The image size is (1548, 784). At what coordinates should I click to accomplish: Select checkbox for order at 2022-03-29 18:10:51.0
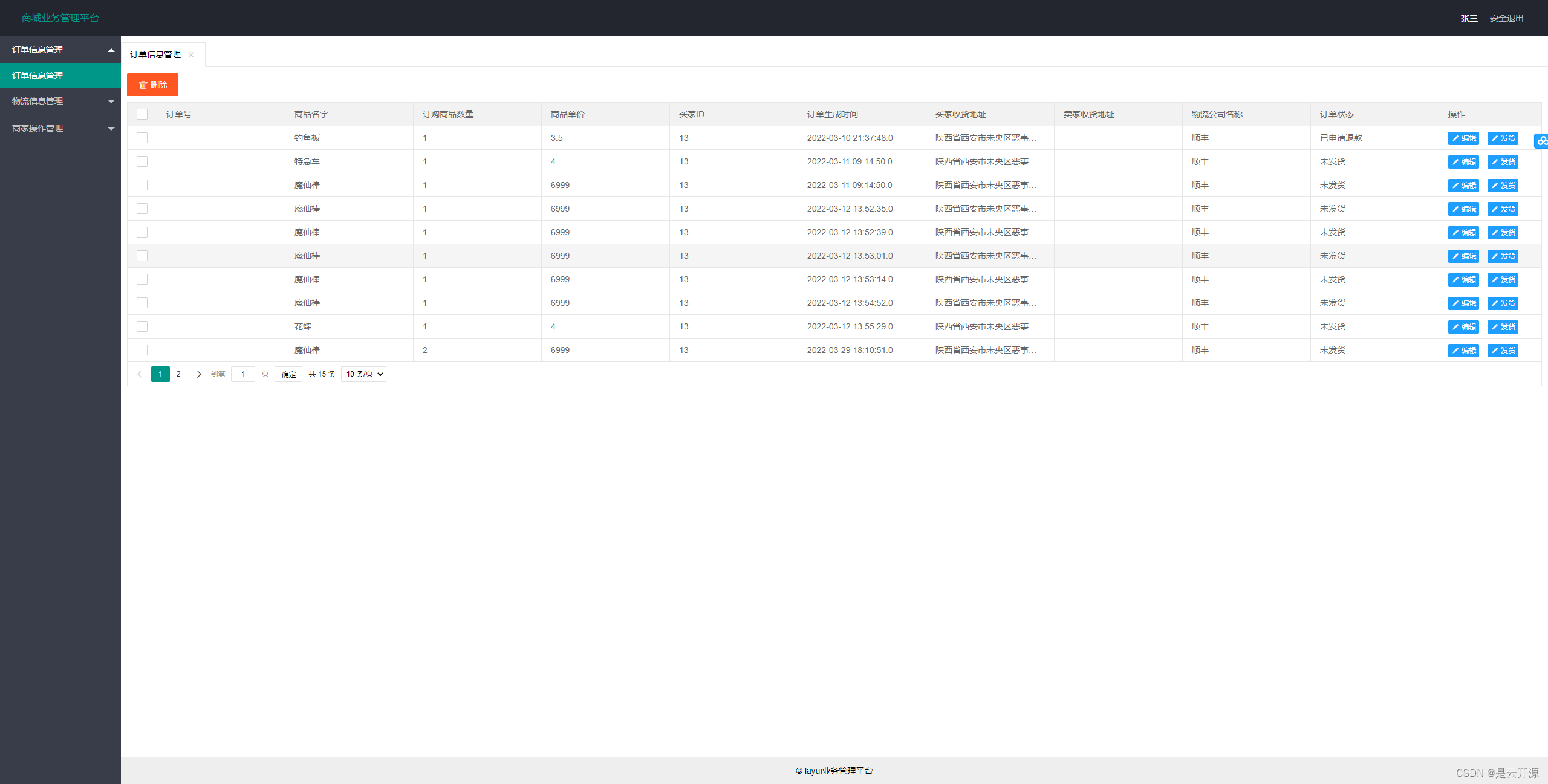[142, 350]
